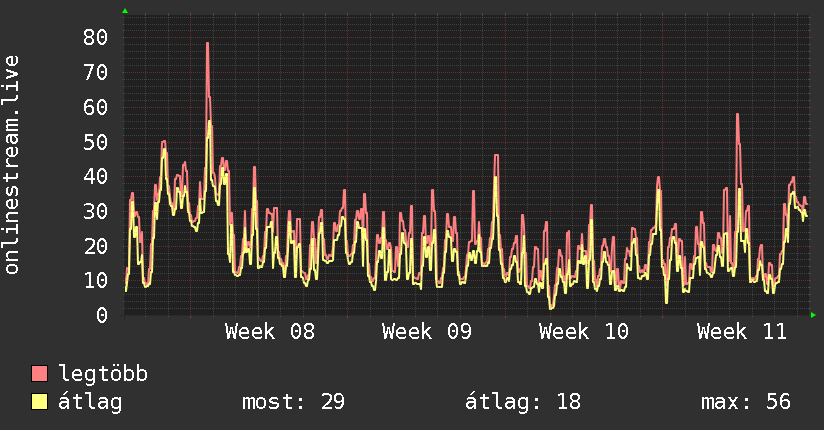
Task: Click the Week 08 axis label
Action: [269, 332]
